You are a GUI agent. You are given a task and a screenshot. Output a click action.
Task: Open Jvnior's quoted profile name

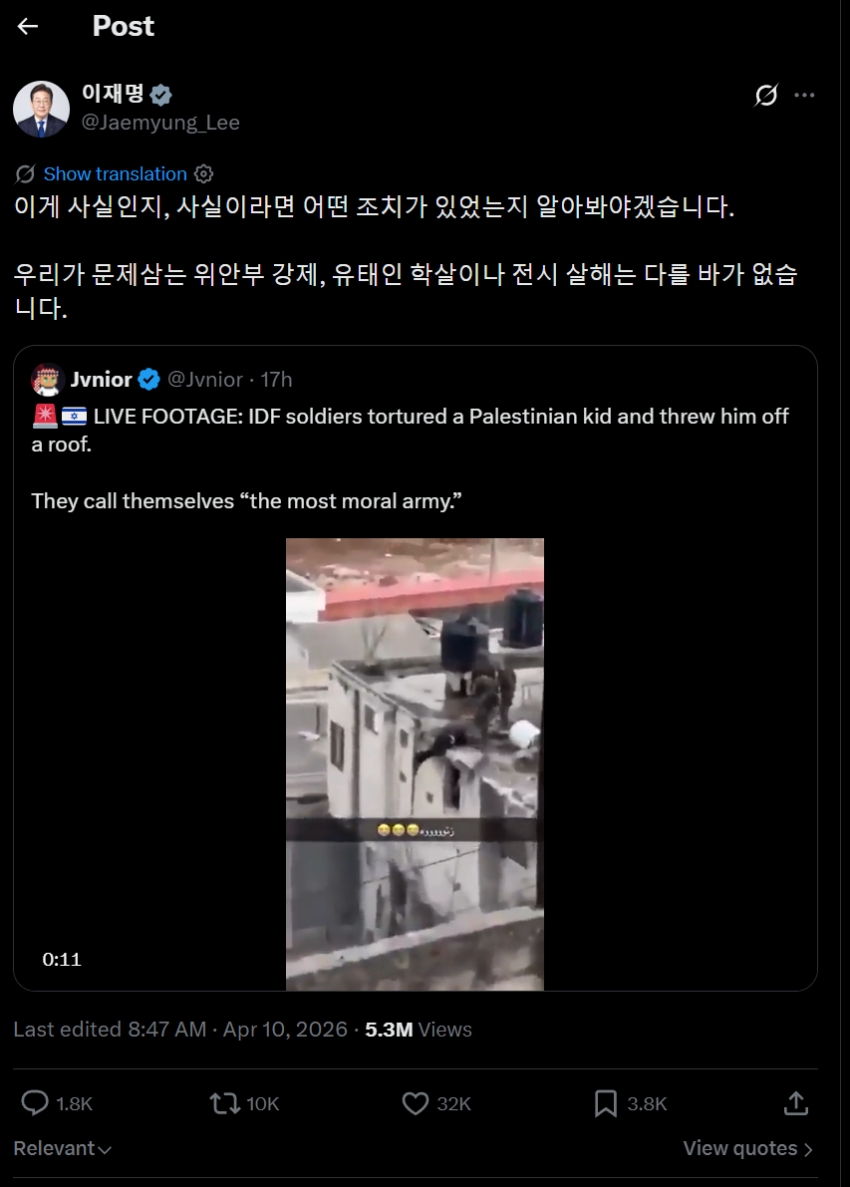pyautogui.click(x=101, y=379)
